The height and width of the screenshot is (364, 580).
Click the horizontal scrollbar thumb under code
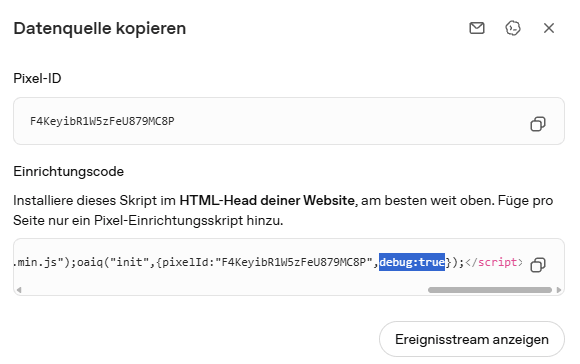[490, 290]
